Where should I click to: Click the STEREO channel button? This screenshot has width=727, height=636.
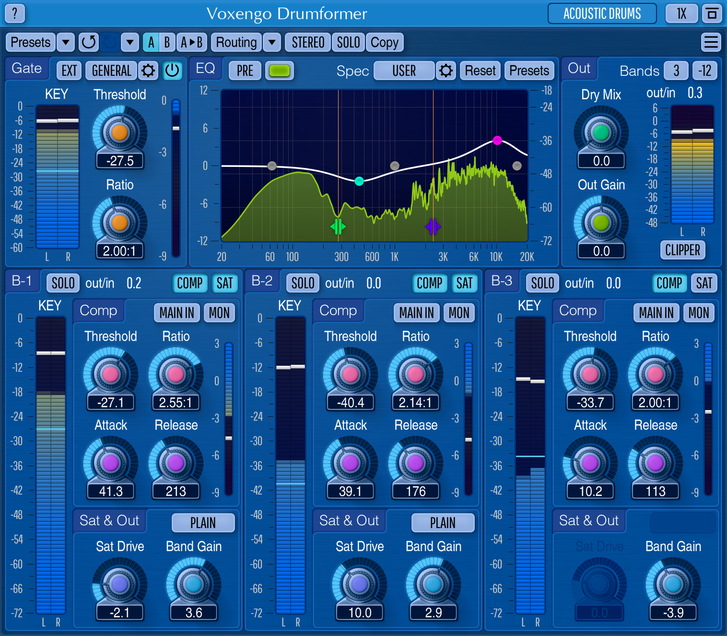tap(308, 42)
